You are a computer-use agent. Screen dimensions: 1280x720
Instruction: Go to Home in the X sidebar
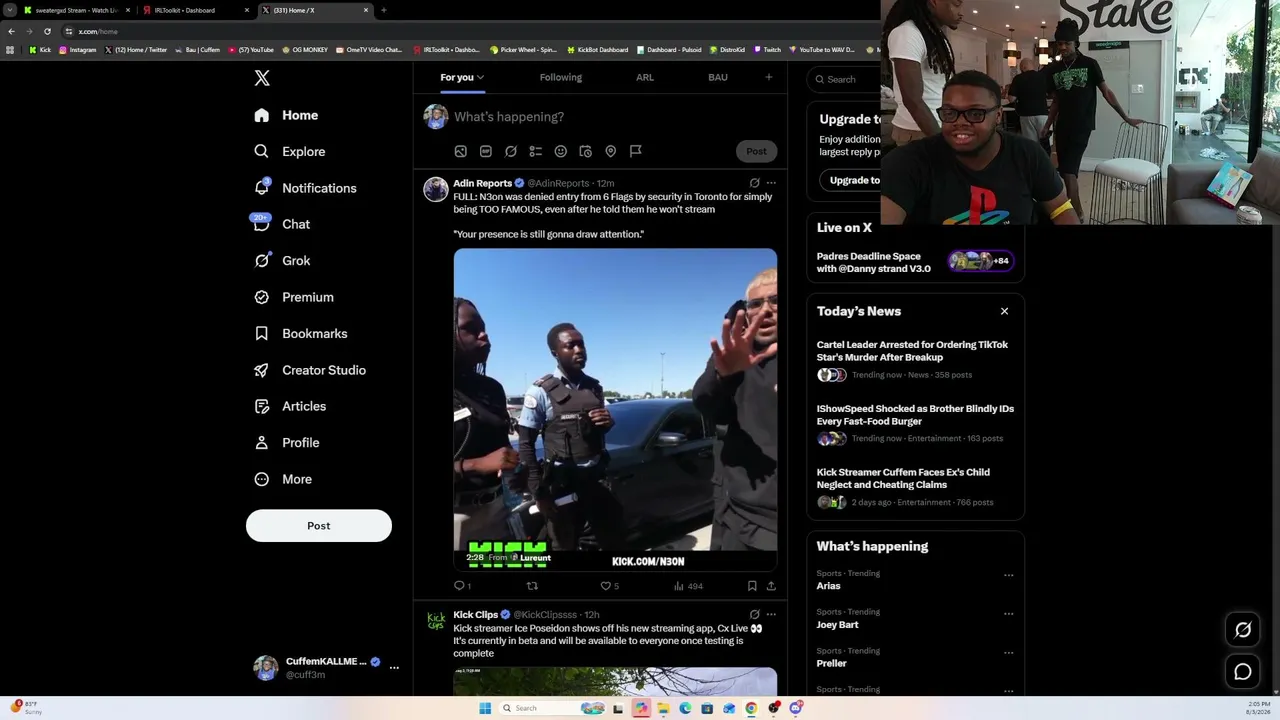pos(286,115)
